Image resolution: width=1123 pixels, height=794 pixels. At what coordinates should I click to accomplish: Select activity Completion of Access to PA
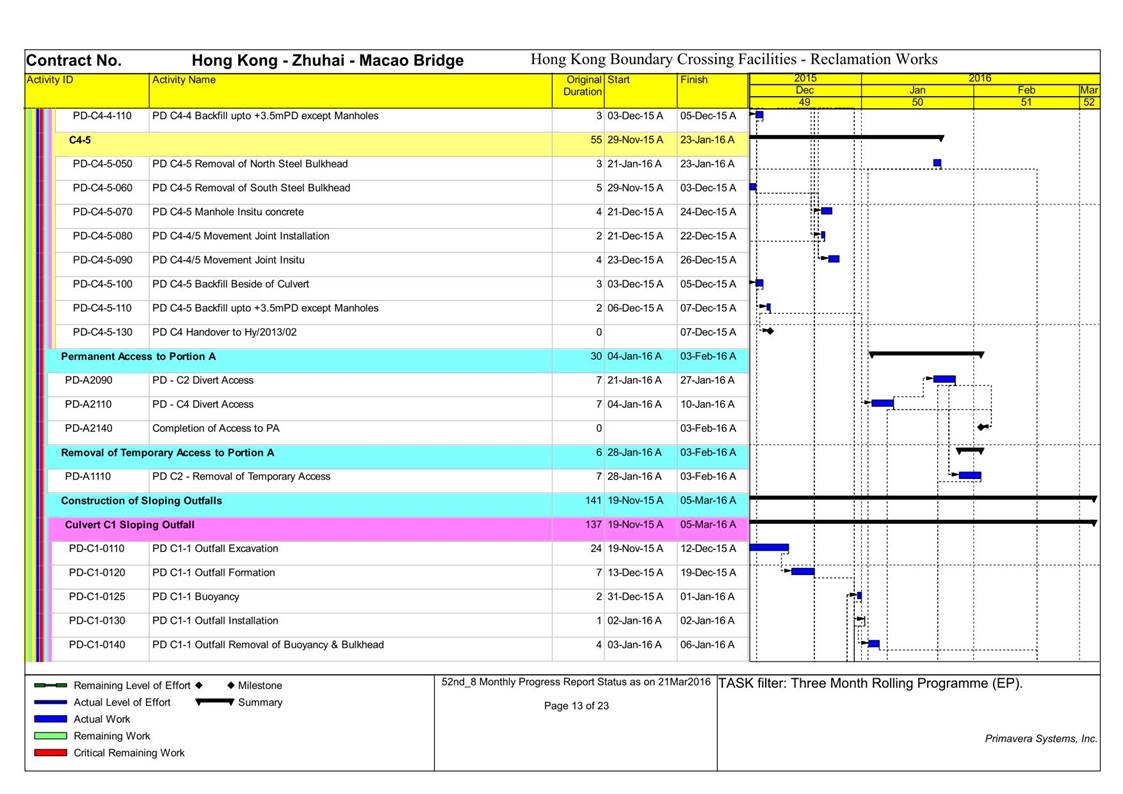click(216, 428)
